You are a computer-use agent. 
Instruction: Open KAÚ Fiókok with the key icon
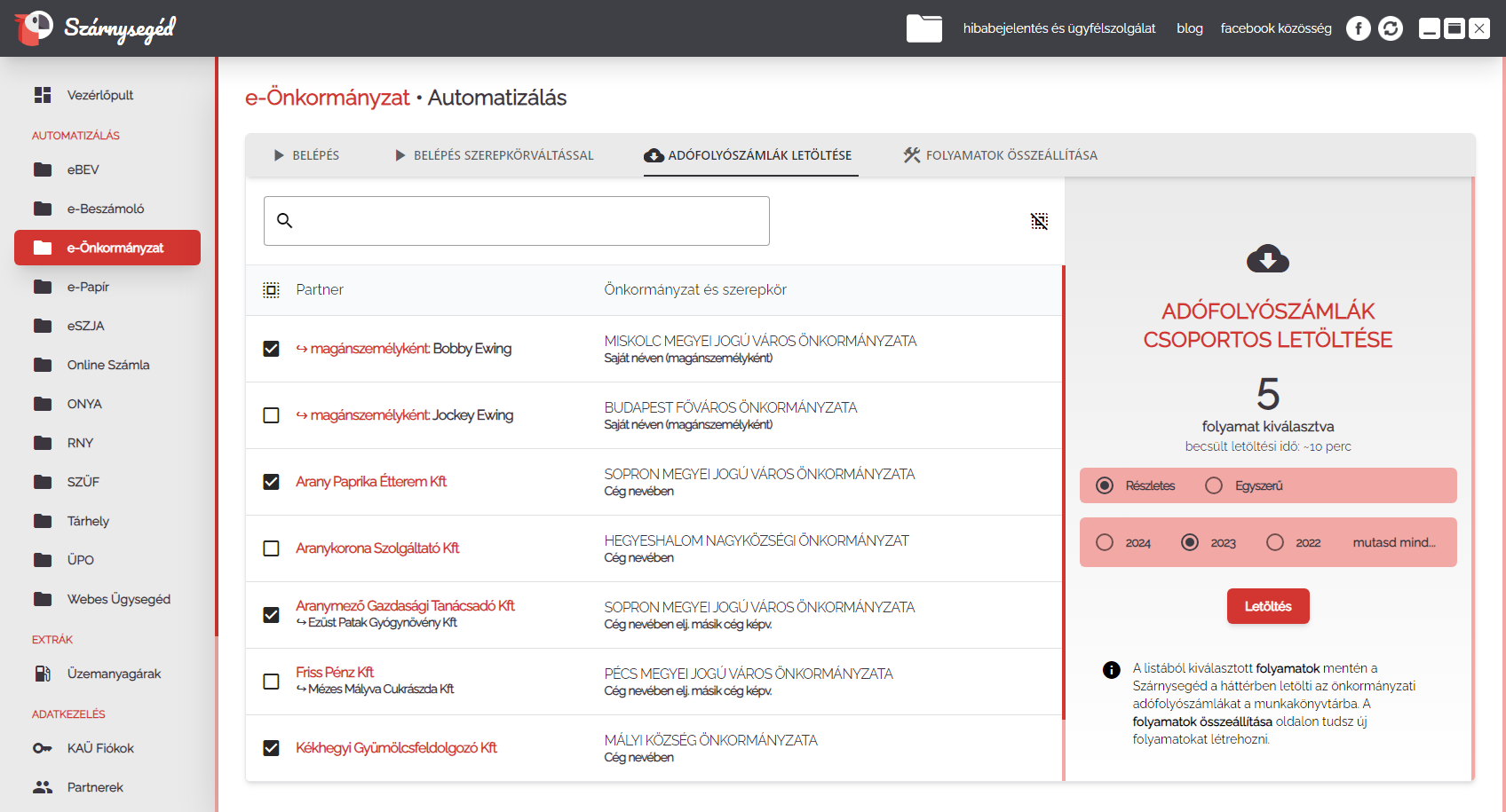coord(43,748)
